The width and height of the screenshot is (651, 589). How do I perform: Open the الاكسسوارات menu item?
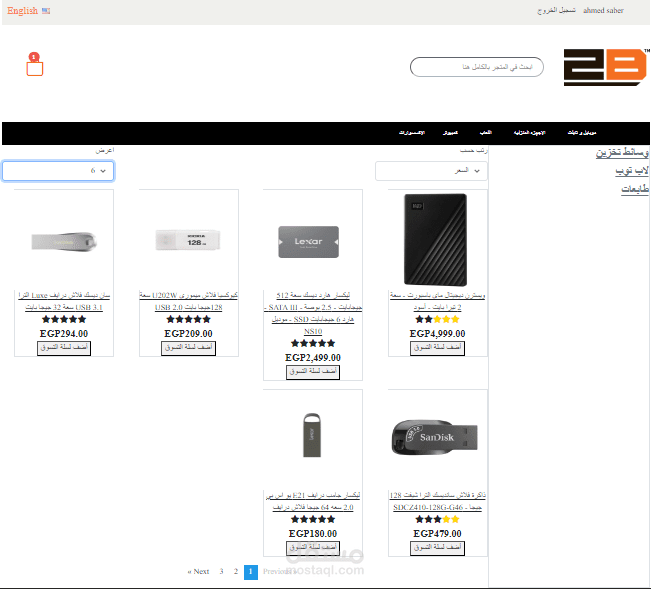tap(412, 132)
